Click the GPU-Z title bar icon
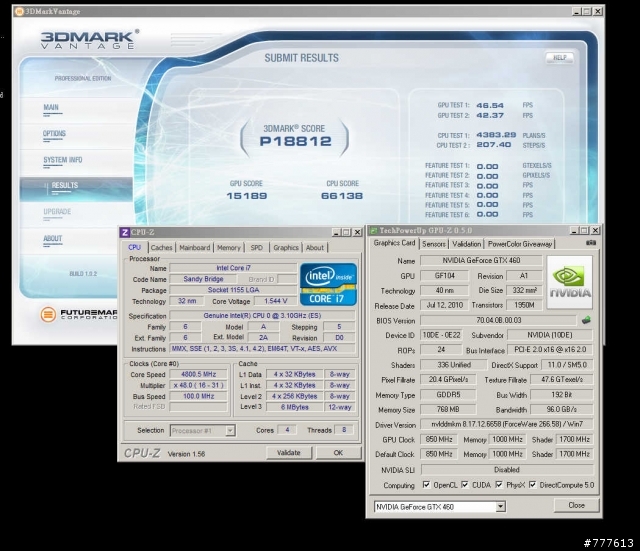Viewport: 640px width, 551px height. coord(373,231)
